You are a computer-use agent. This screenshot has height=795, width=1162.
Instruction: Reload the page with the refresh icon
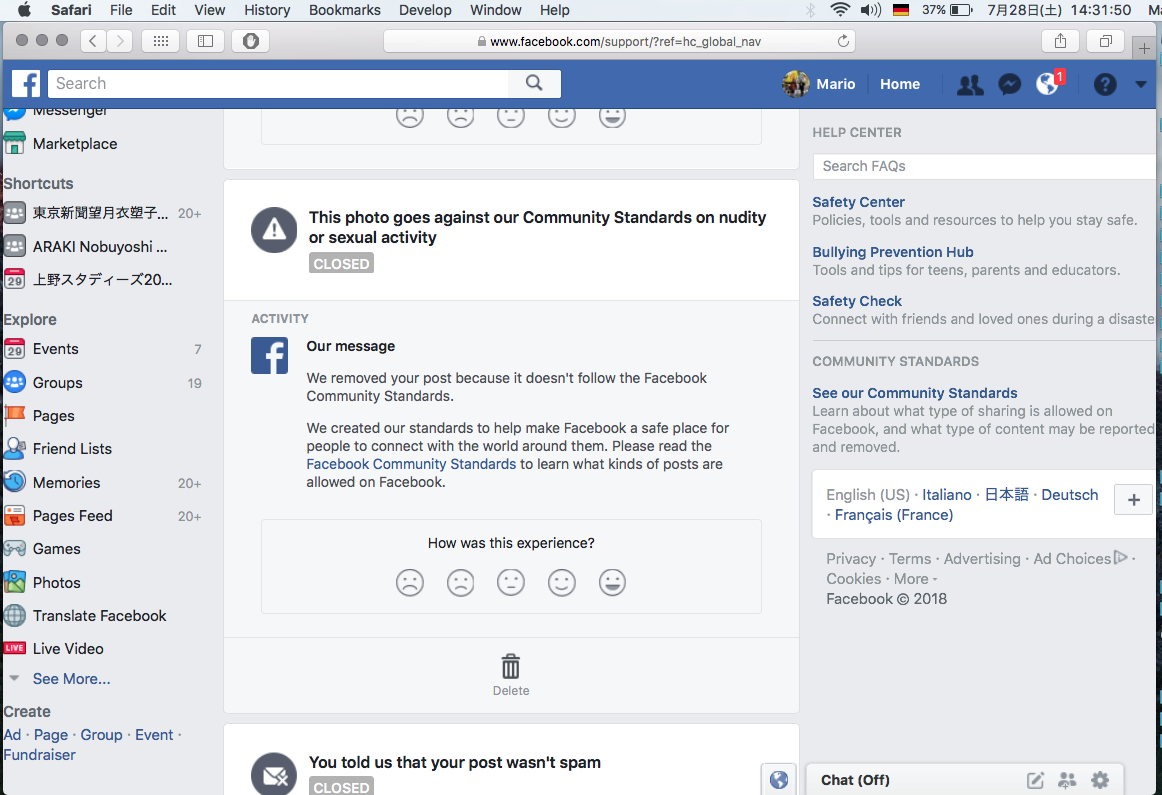click(x=843, y=41)
